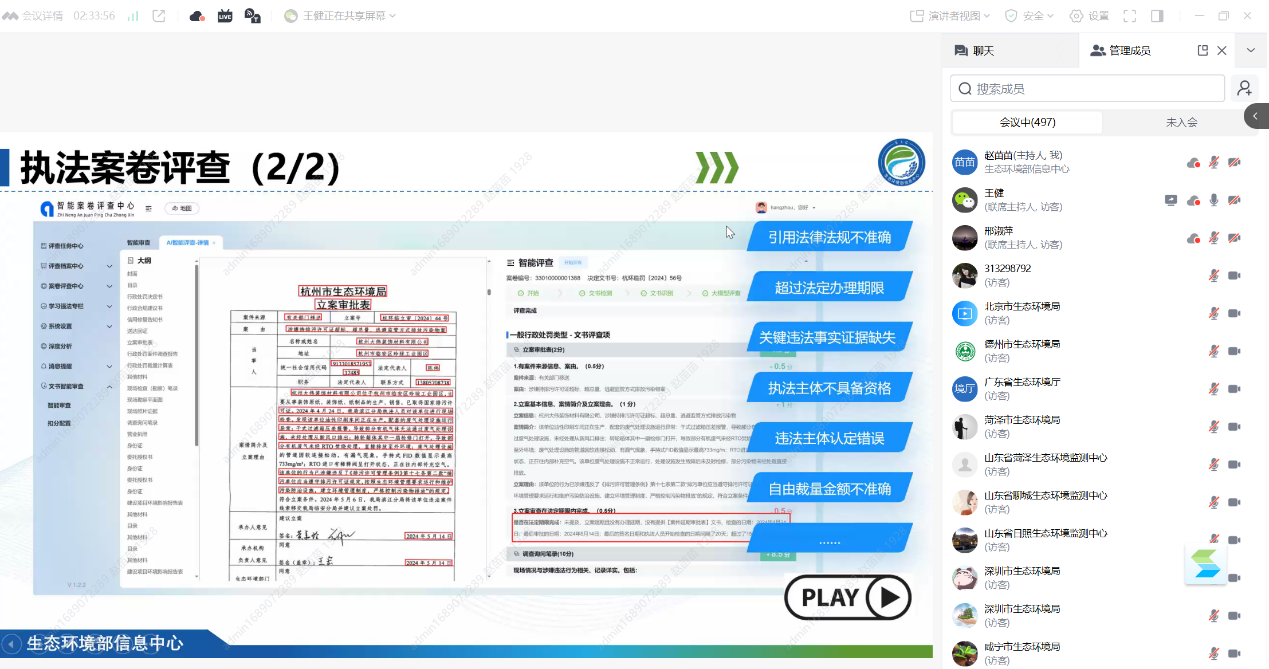Toggle 王健's microphone in member list

pos(1214,200)
